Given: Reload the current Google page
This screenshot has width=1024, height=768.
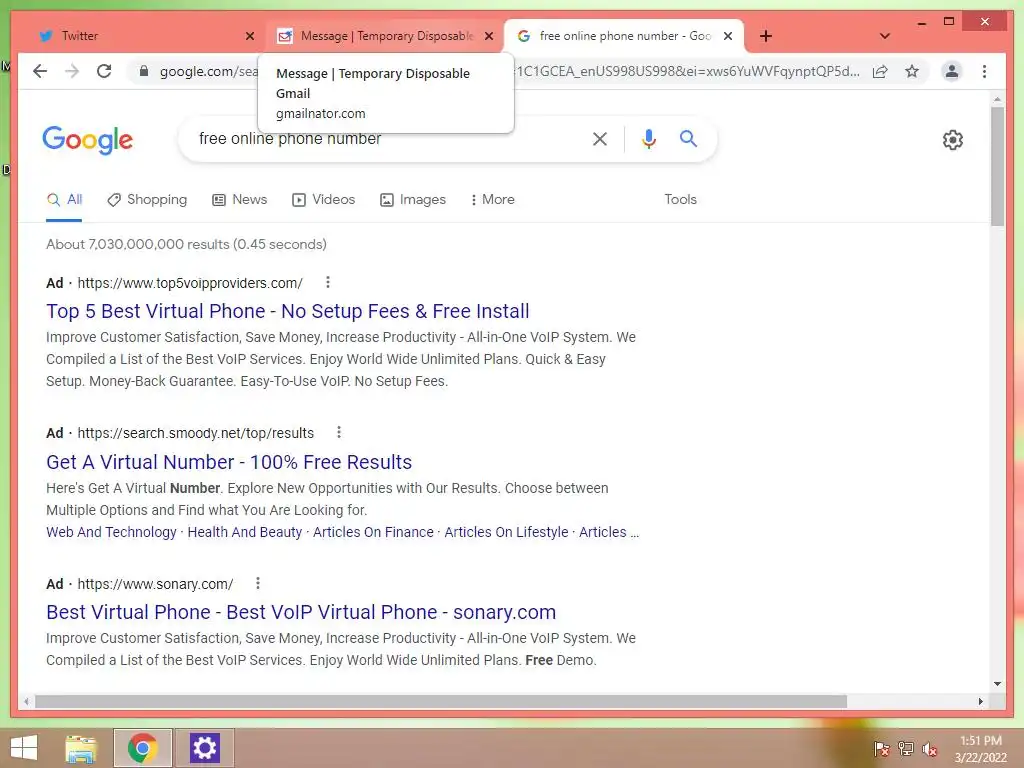Looking at the screenshot, I should point(104,71).
